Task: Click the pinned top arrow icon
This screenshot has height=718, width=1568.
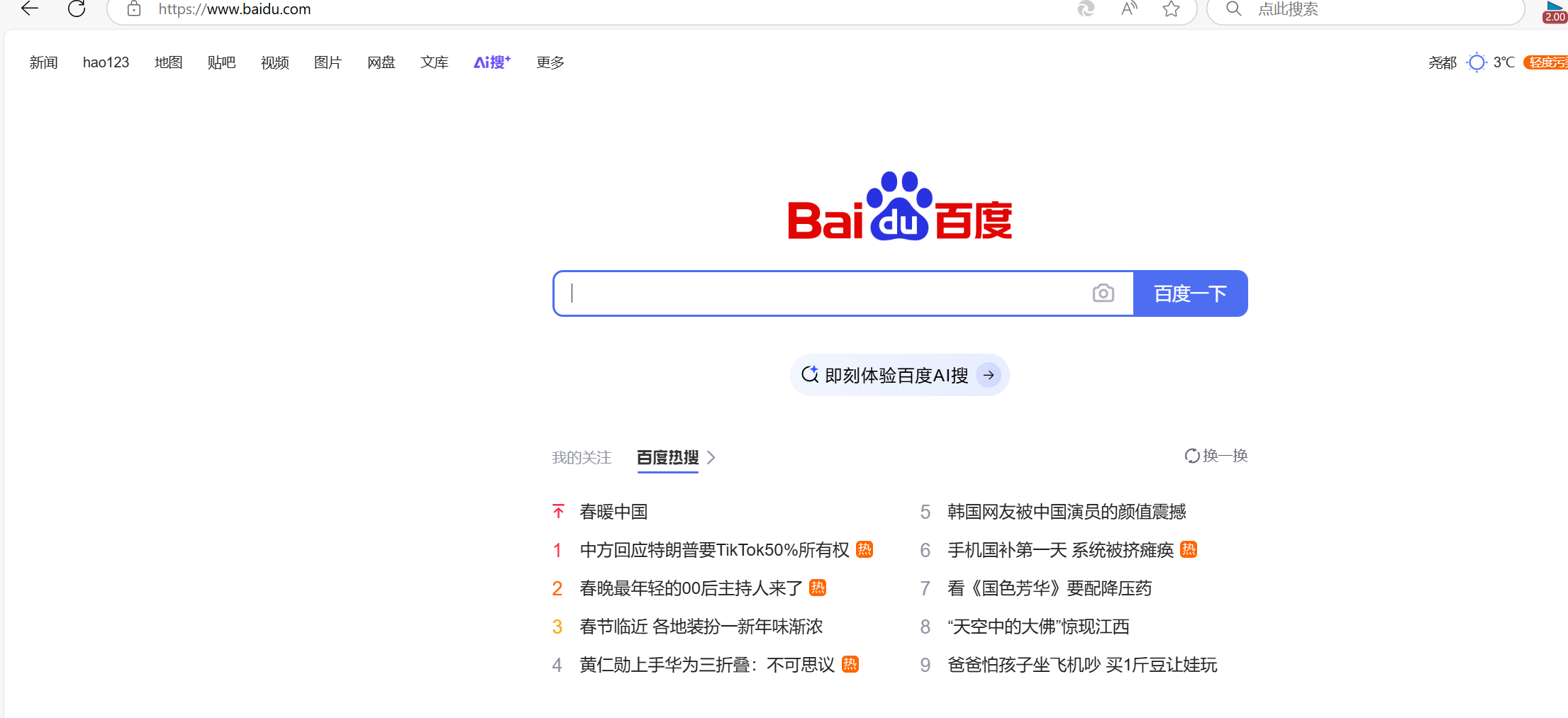Action: [558, 511]
